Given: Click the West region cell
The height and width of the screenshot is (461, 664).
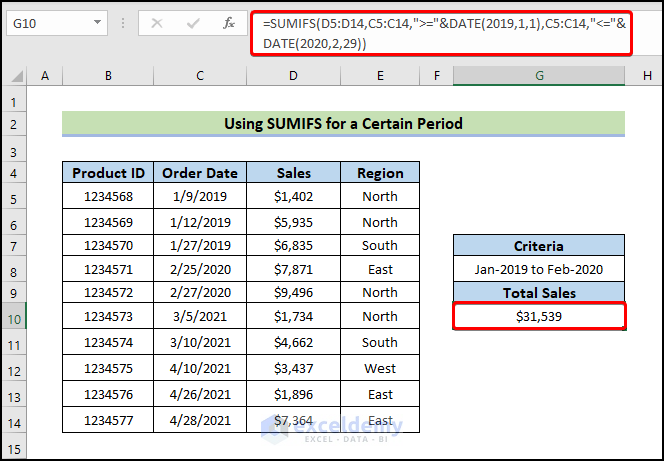Looking at the screenshot, I should point(380,370).
